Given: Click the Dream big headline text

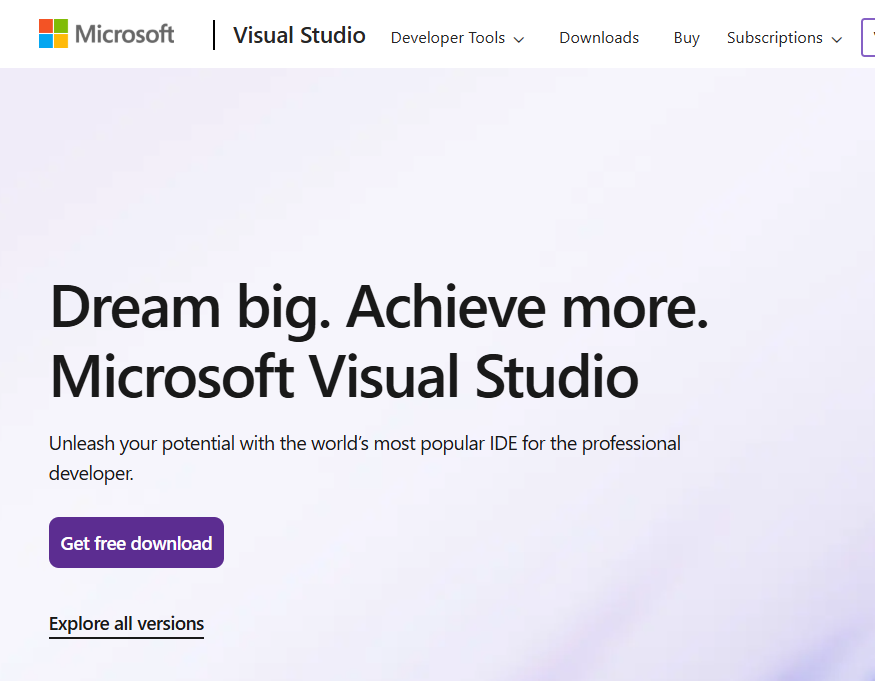Looking at the screenshot, I should (380, 308).
